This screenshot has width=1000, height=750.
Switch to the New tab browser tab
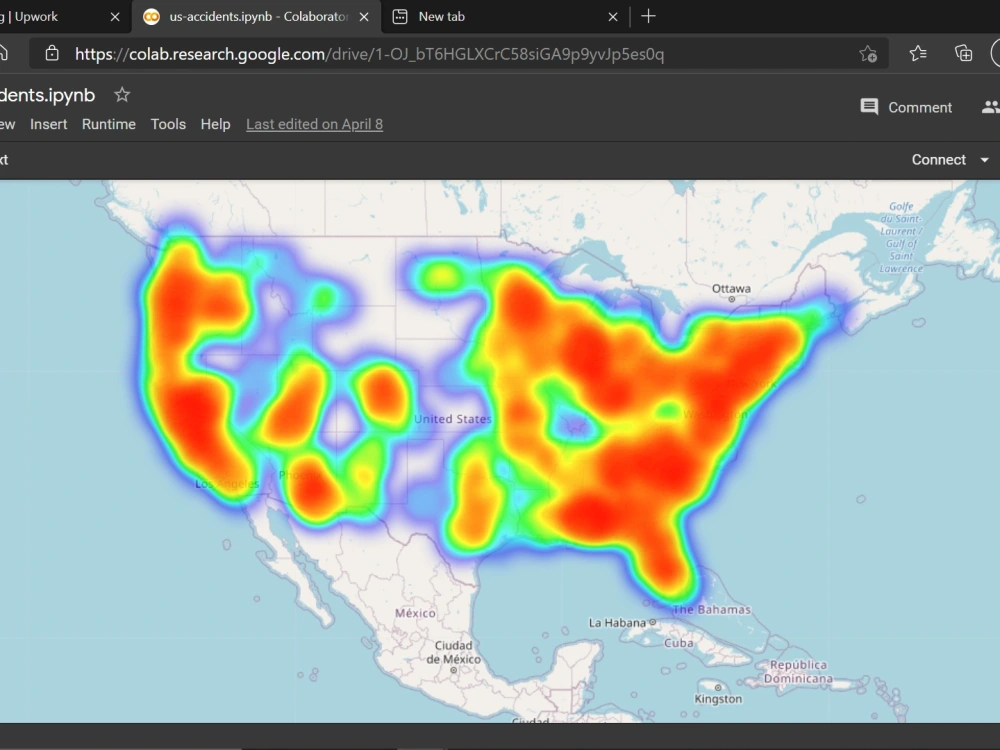coord(504,17)
